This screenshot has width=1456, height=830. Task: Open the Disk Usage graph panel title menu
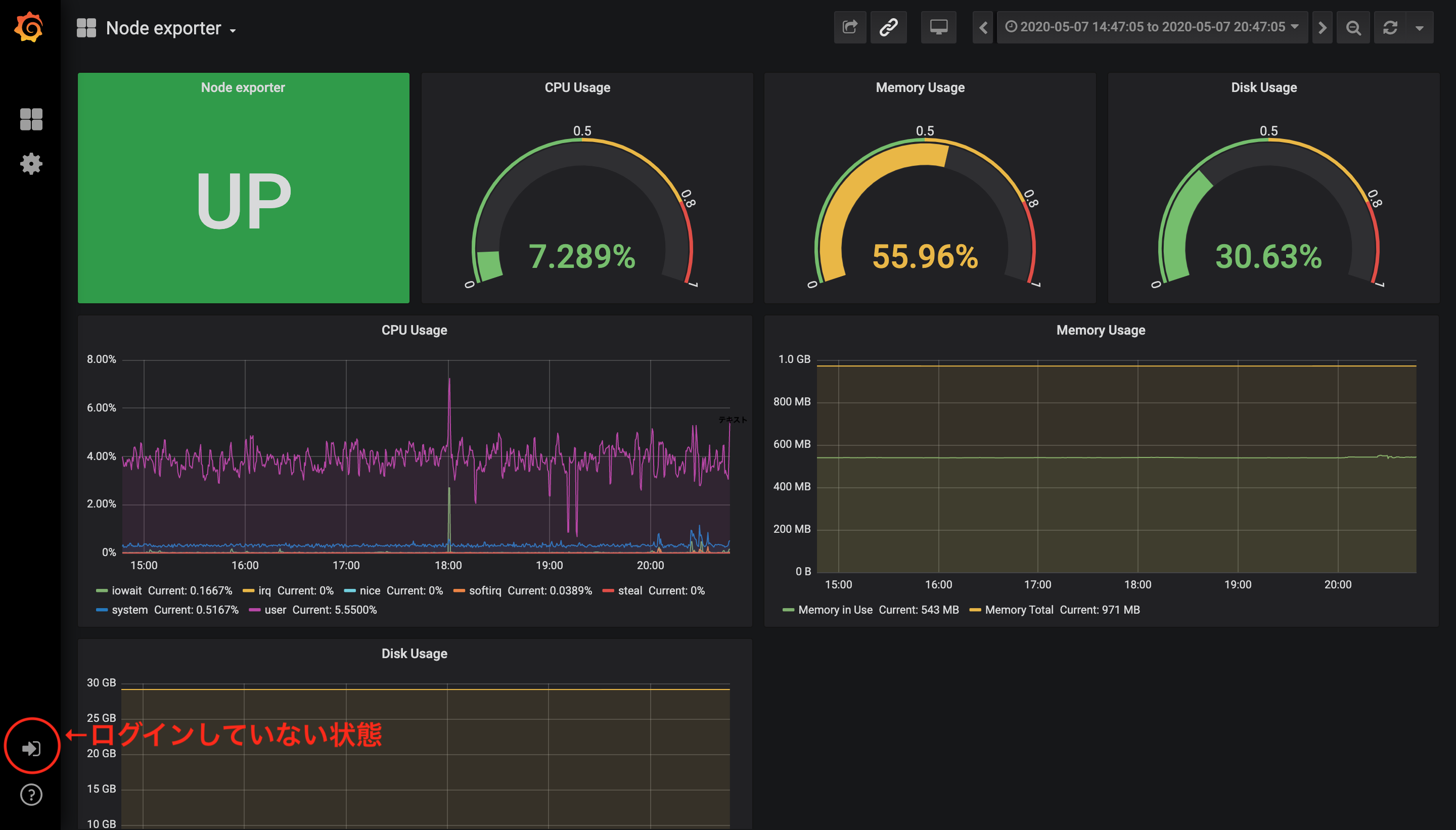pyautogui.click(x=415, y=653)
